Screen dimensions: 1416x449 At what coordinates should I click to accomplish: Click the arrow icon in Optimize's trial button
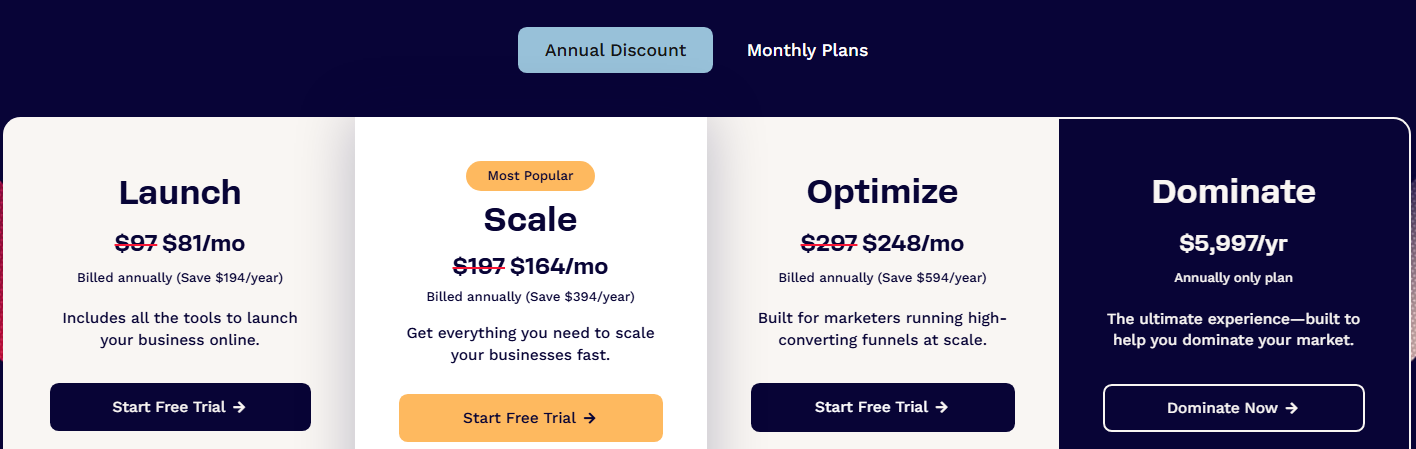tap(941, 407)
